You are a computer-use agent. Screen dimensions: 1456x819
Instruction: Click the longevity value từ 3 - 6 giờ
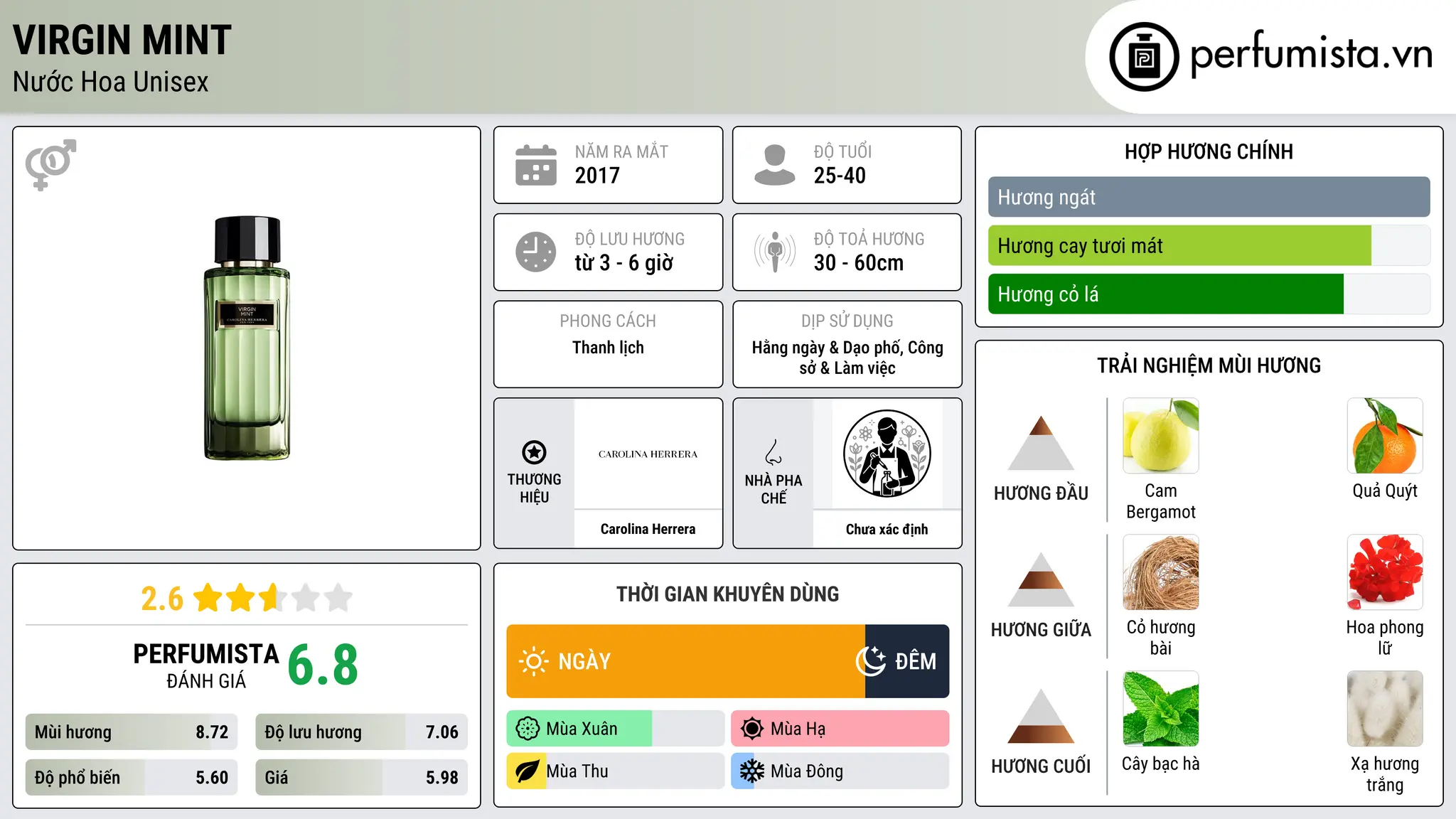pyautogui.click(x=623, y=263)
